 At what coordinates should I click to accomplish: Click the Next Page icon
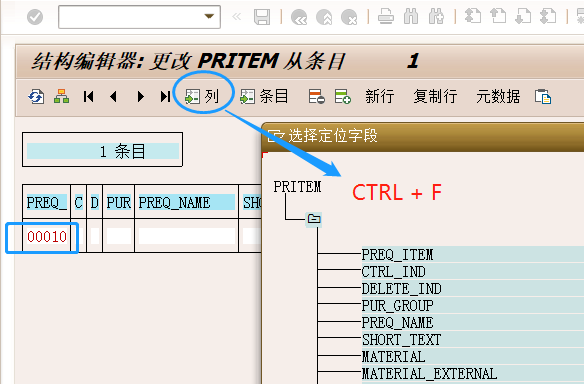[x=523, y=16]
